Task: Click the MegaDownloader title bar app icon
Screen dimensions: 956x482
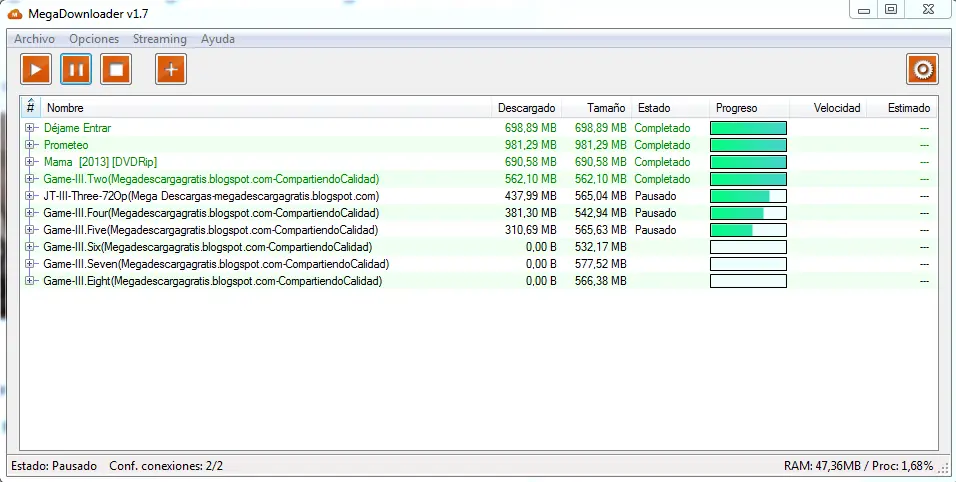Action: 15,13
